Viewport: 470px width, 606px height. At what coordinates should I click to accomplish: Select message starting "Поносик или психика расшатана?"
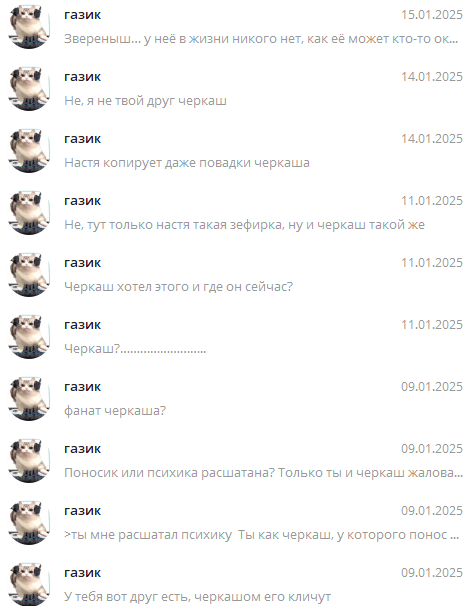click(235, 461)
